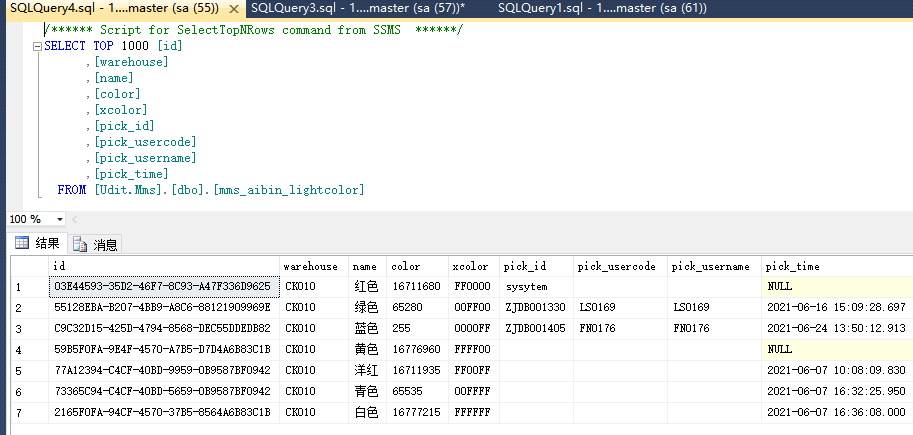The width and height of the screenshot is (913, 435).
Task: Click the xcolor column header
Action: click(x=473, y=267)
